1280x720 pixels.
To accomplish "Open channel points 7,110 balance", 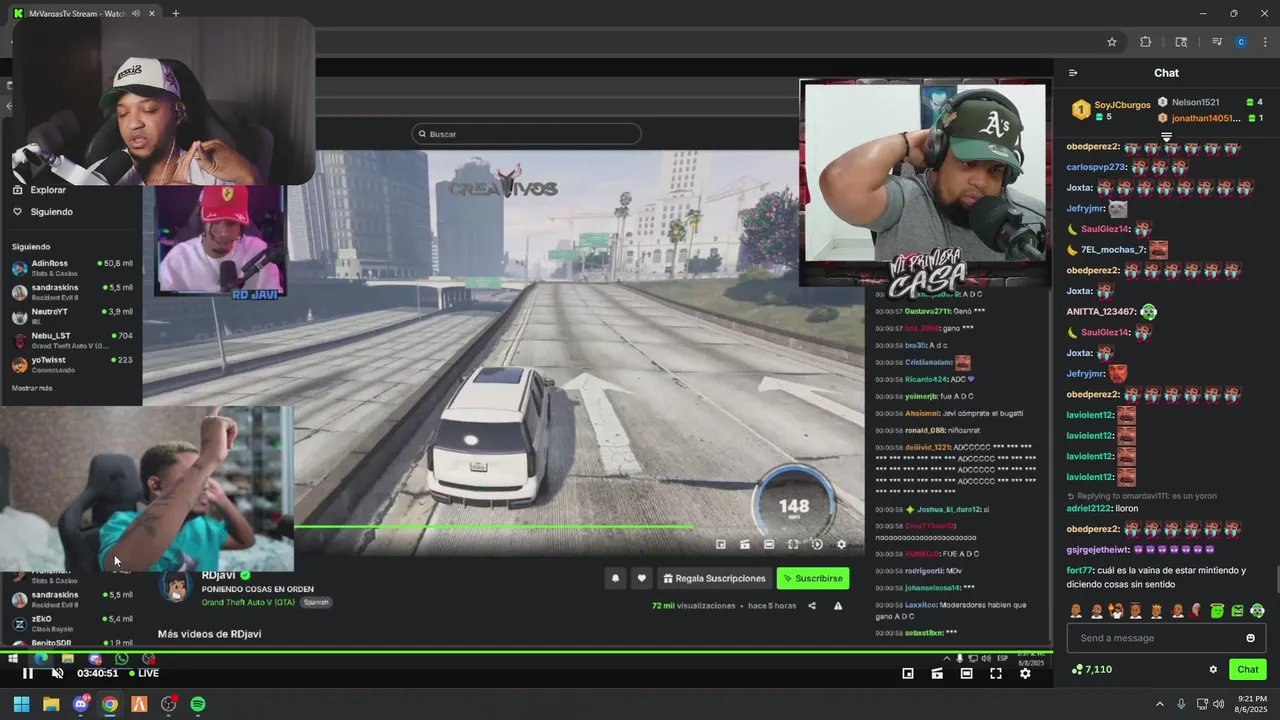I will point(1091,669).
